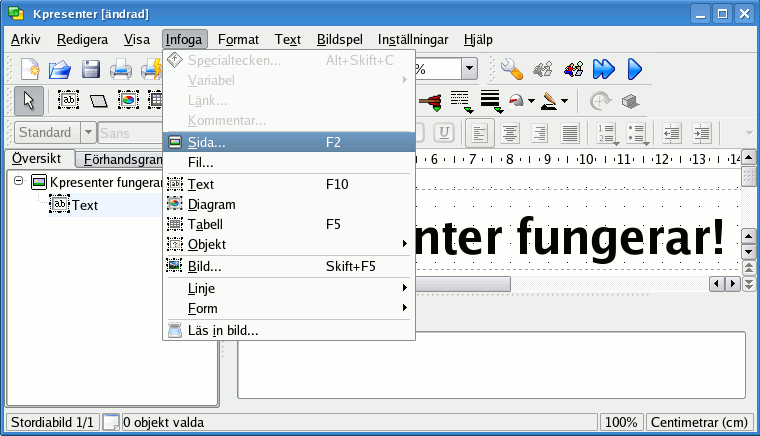Click the new document icon
The width and height of the screenshot is (760, 436).
coord(31,69)
